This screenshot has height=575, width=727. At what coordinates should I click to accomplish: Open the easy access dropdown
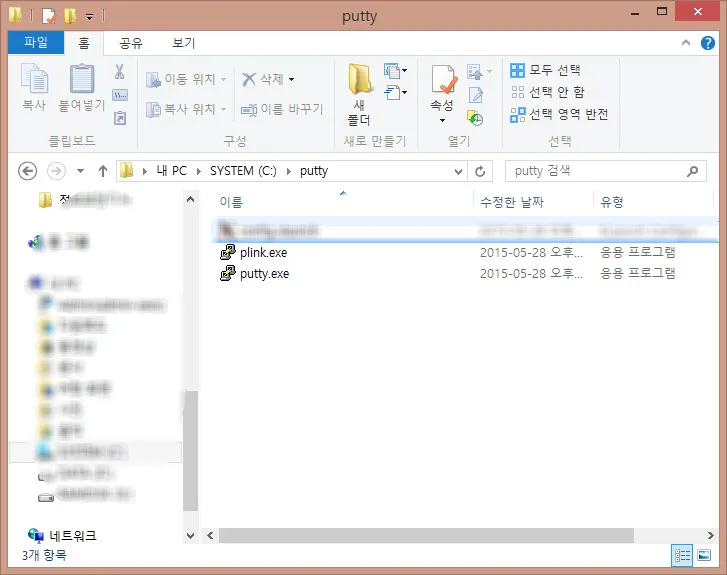coord(395,92)
